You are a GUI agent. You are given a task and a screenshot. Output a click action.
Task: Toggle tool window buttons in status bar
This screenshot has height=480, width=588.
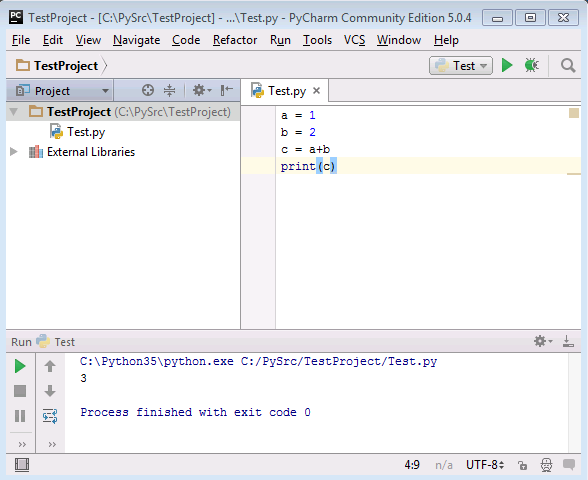pos(22,465)
